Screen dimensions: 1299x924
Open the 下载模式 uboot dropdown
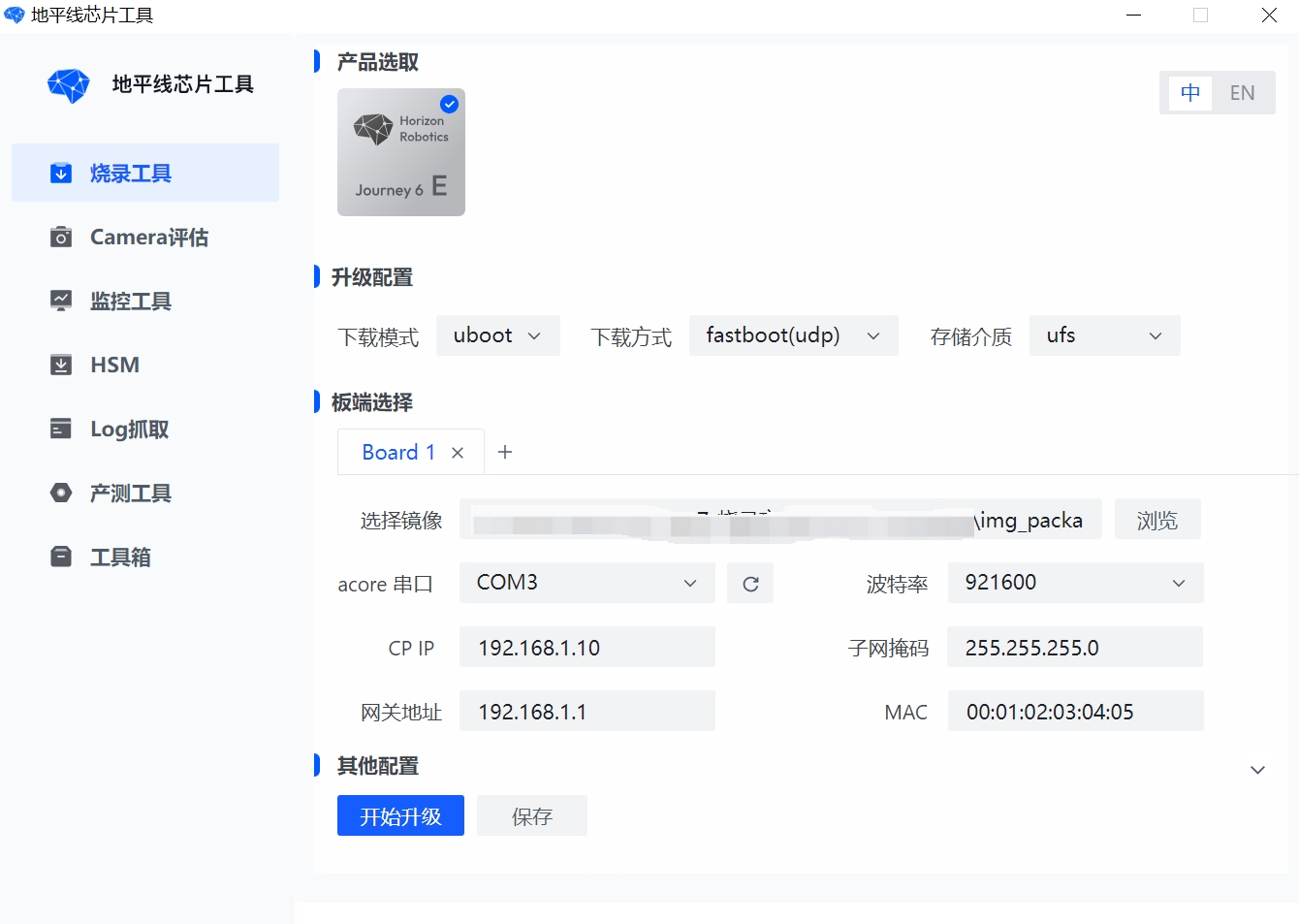(497, 335)
